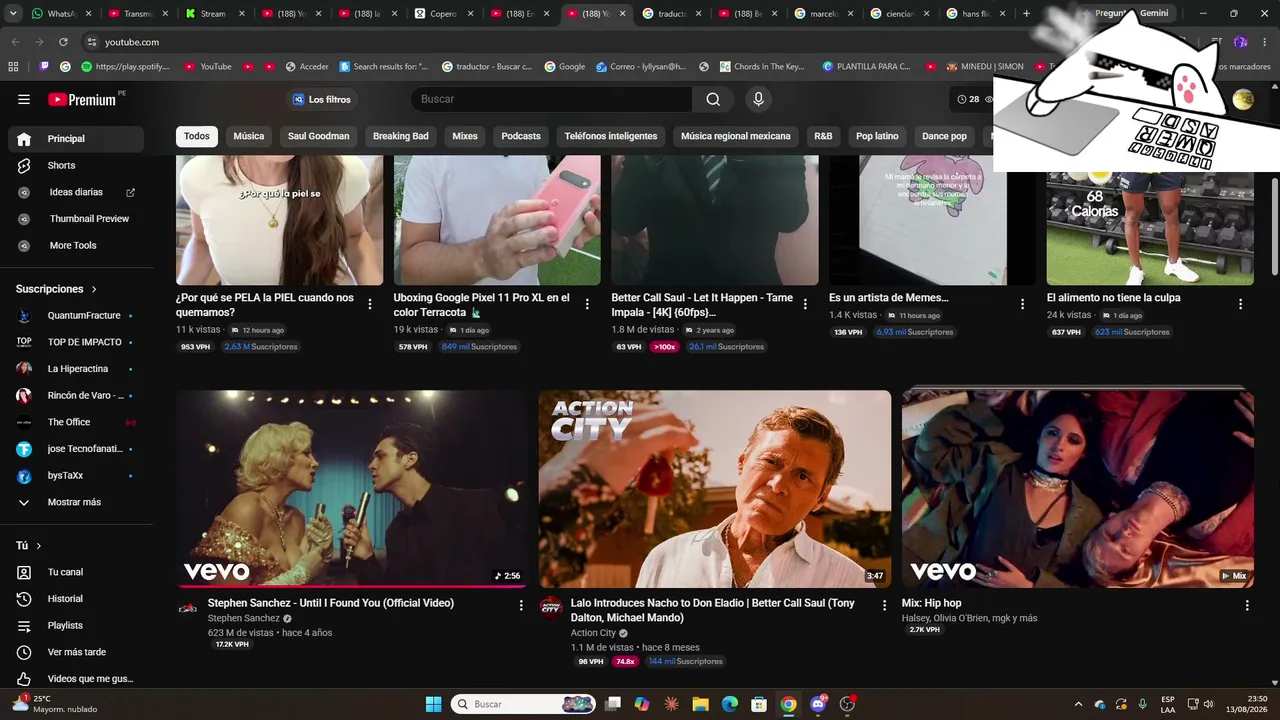Screen dimensions: 1280x720
Task: Open Ver más tarde list
Action: click(76, 652)
